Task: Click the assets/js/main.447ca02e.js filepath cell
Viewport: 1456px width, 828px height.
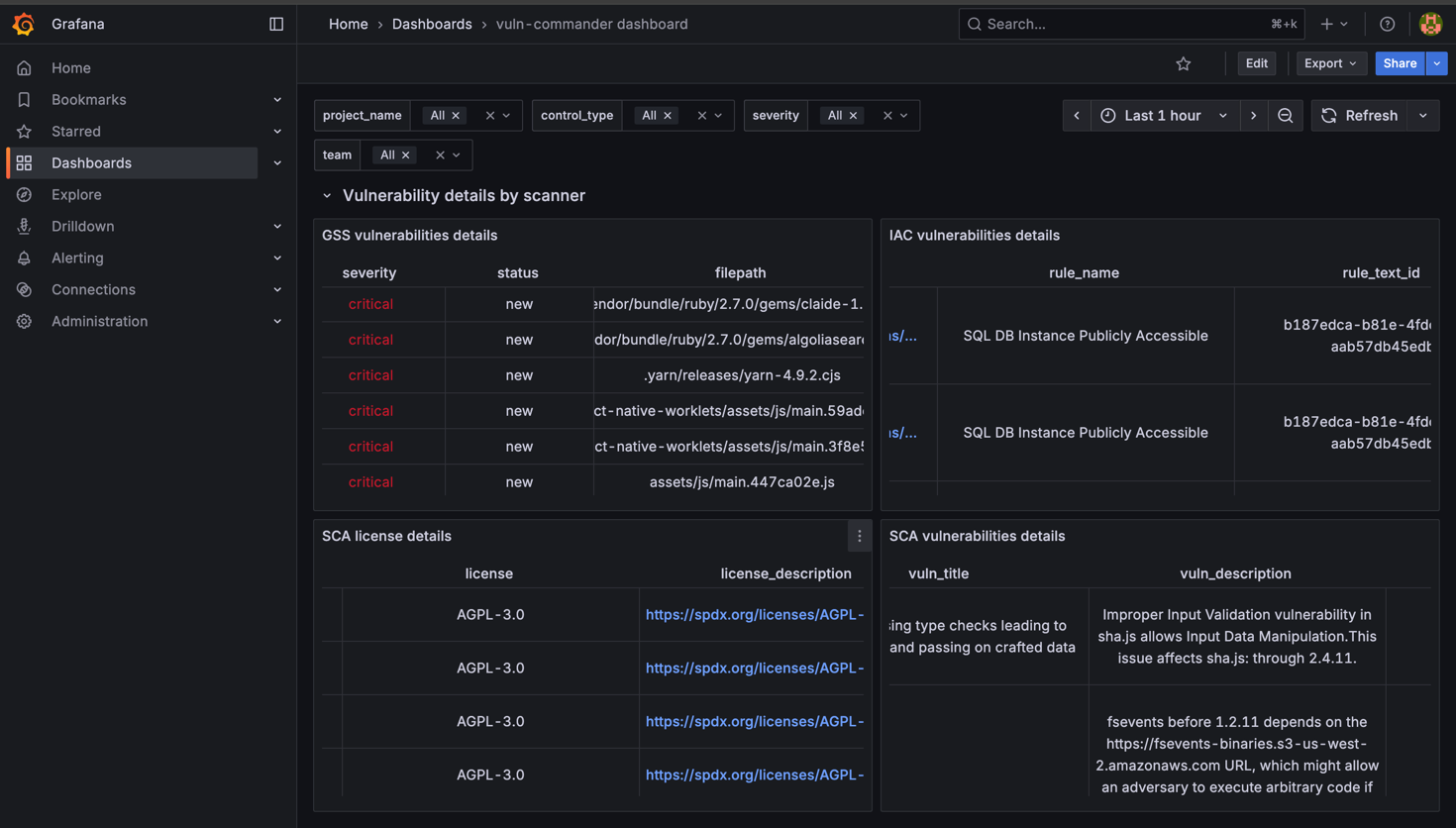Action: click(x=742, y=482)
